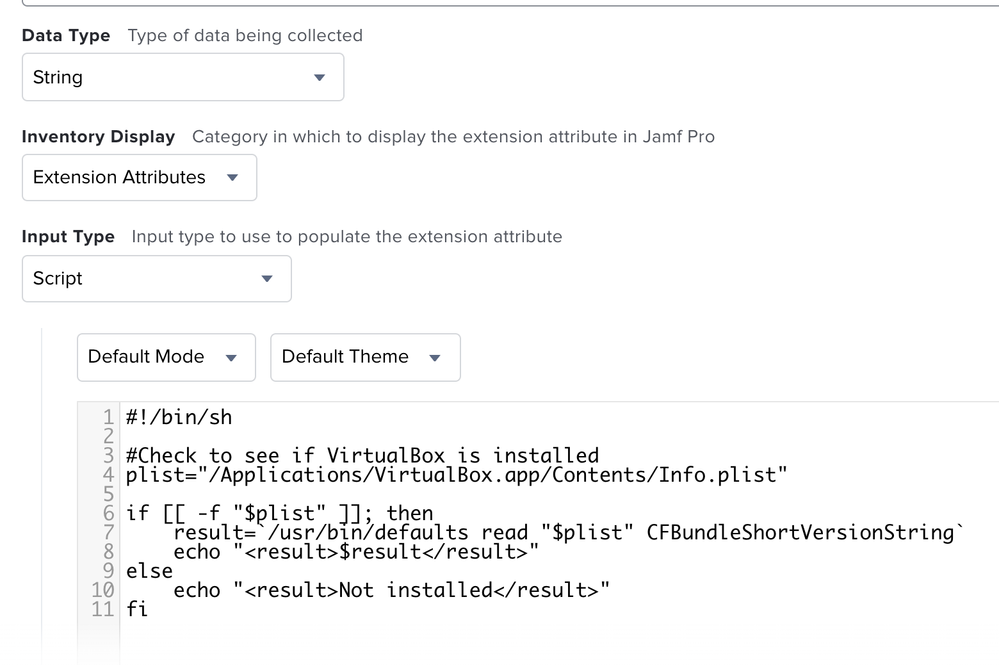Click the CFBundleShortVersionString line in script

click(569, 533)
